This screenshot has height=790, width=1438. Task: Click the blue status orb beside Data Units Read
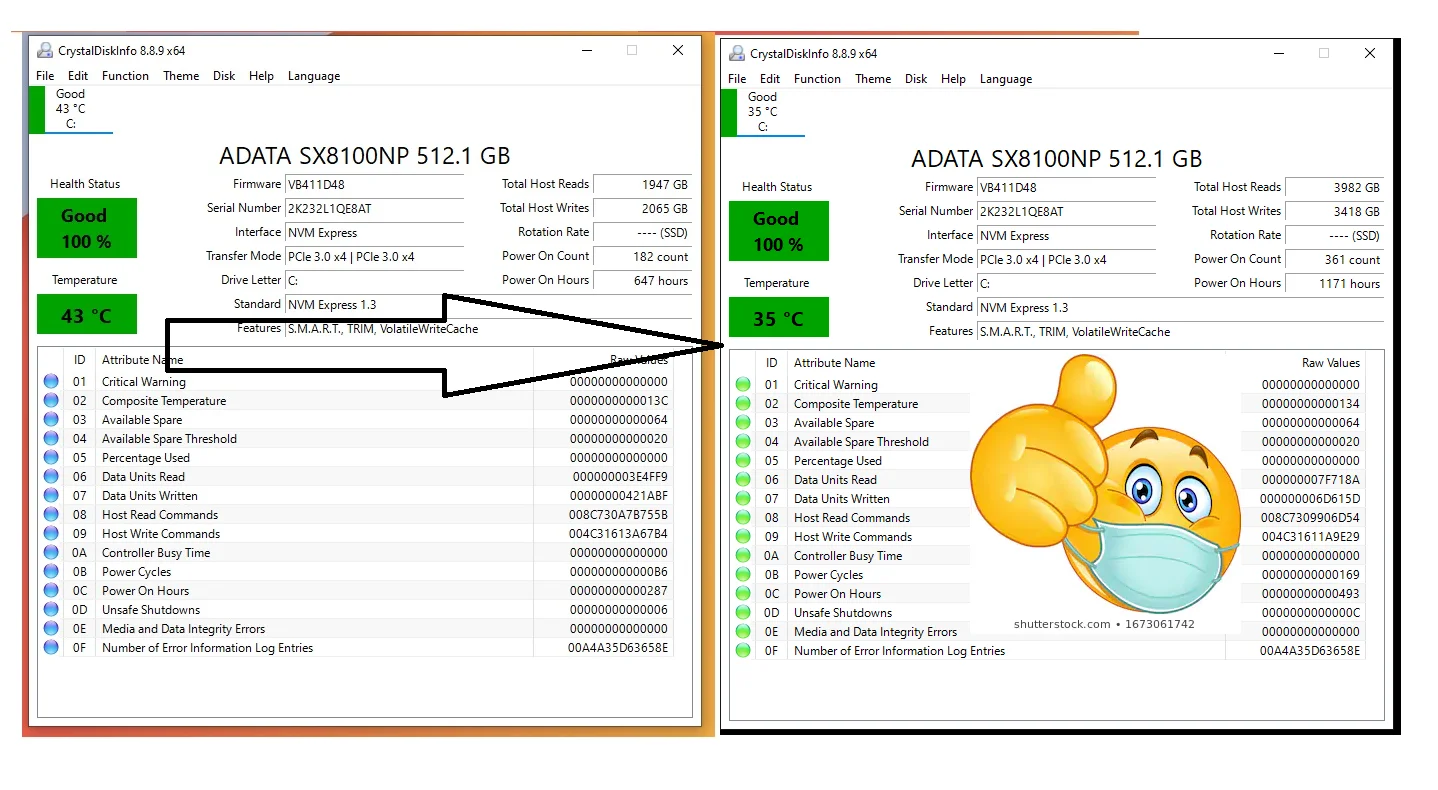51,477
